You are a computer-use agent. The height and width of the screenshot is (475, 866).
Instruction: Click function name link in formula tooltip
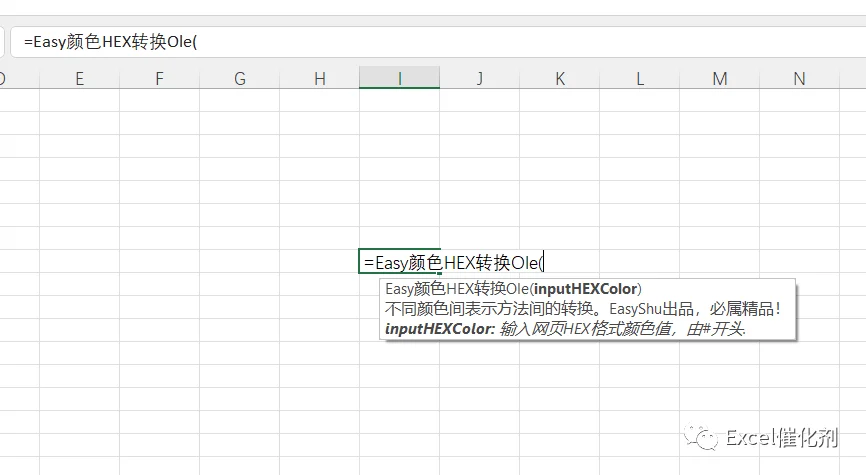(457, 289)
